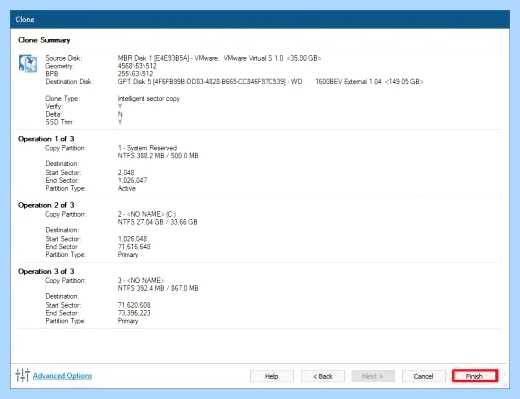Go back with the < Back button
The image size is (520, 399).
pyautogui.click(x=323, y=376)
